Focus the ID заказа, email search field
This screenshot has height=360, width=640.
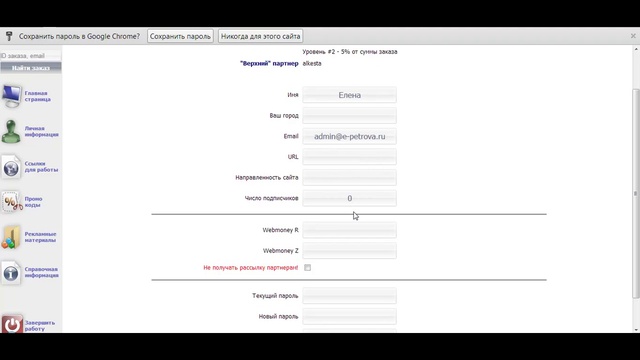tap(31, 56)
